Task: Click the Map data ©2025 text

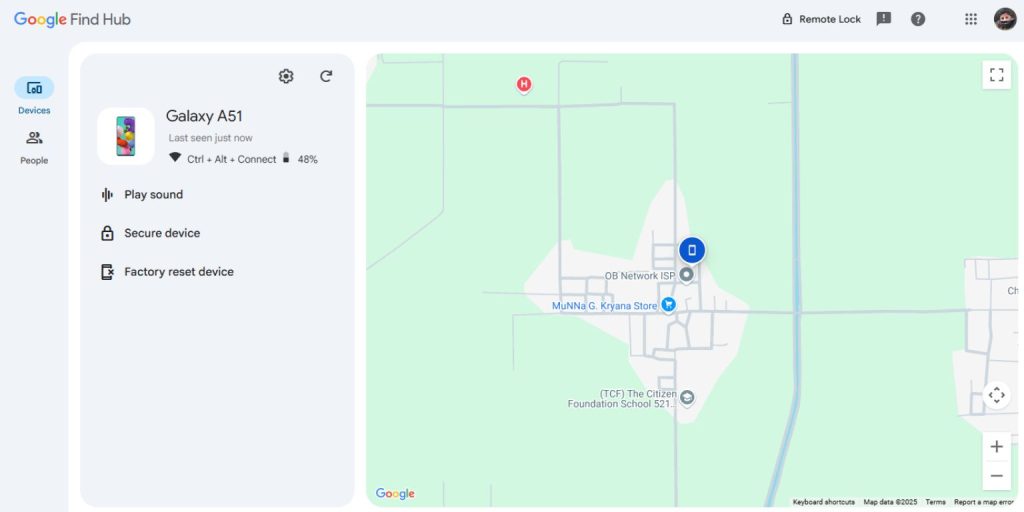Action: click(890, 502)
